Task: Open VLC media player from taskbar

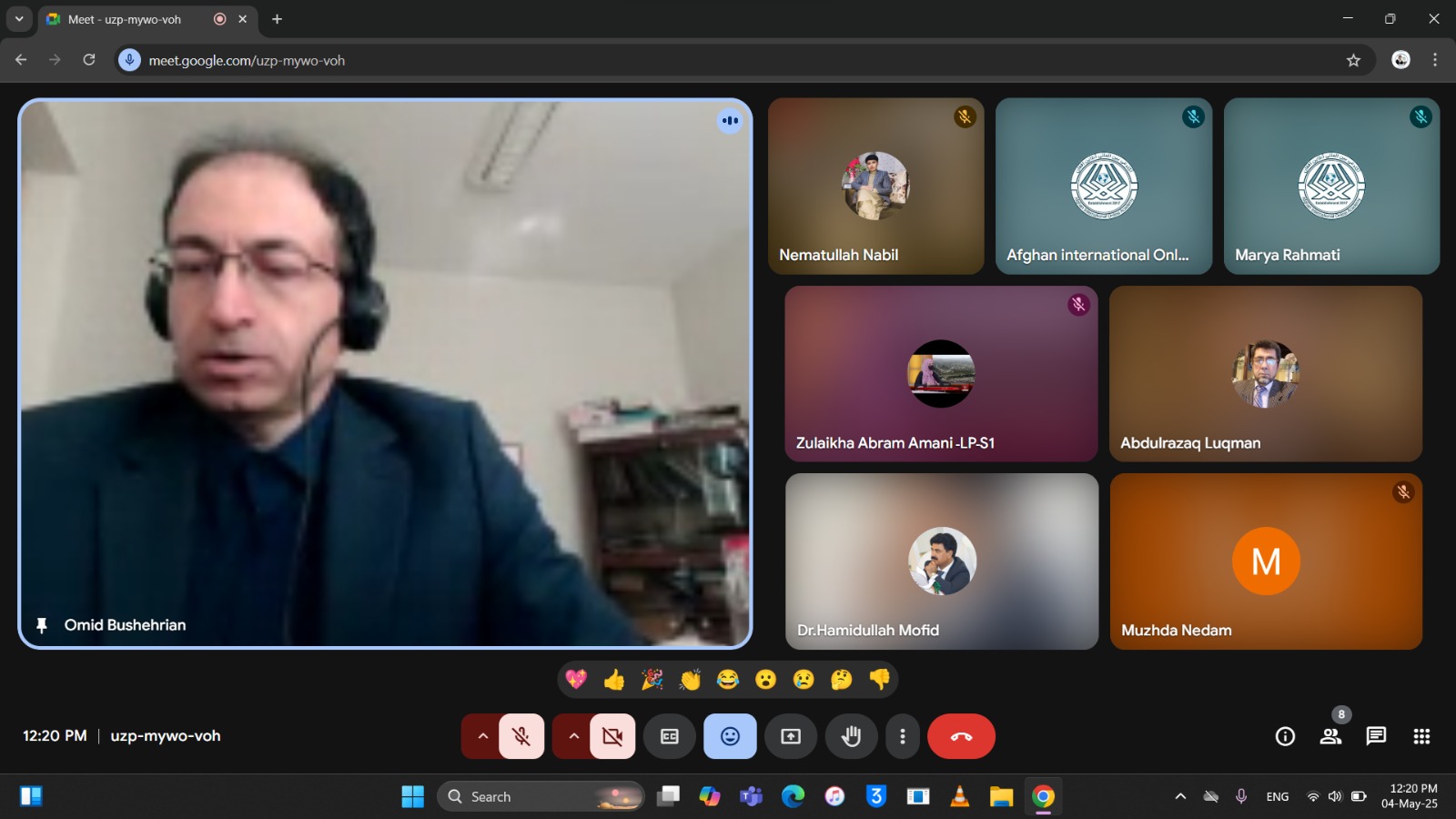Action: [x=959, y=796]
